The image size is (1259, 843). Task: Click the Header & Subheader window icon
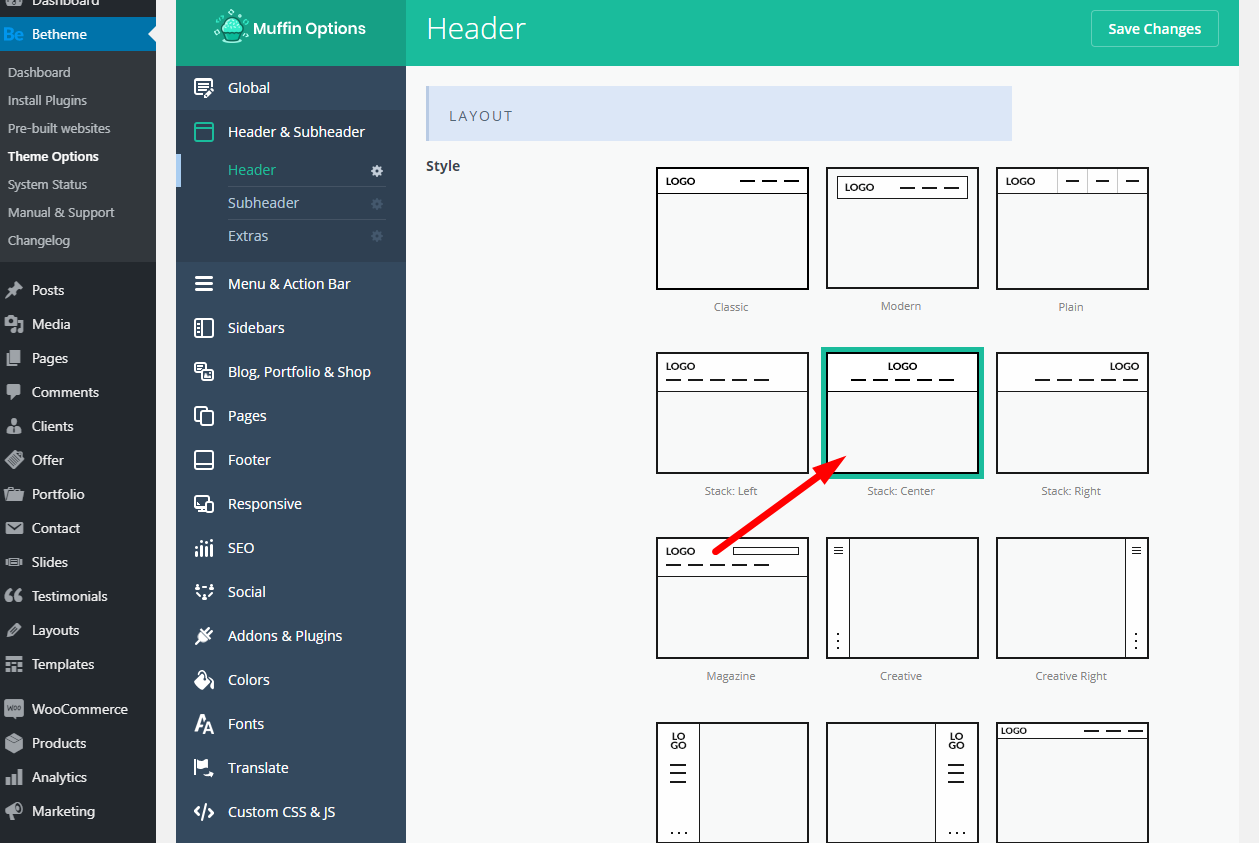point(204,132)
